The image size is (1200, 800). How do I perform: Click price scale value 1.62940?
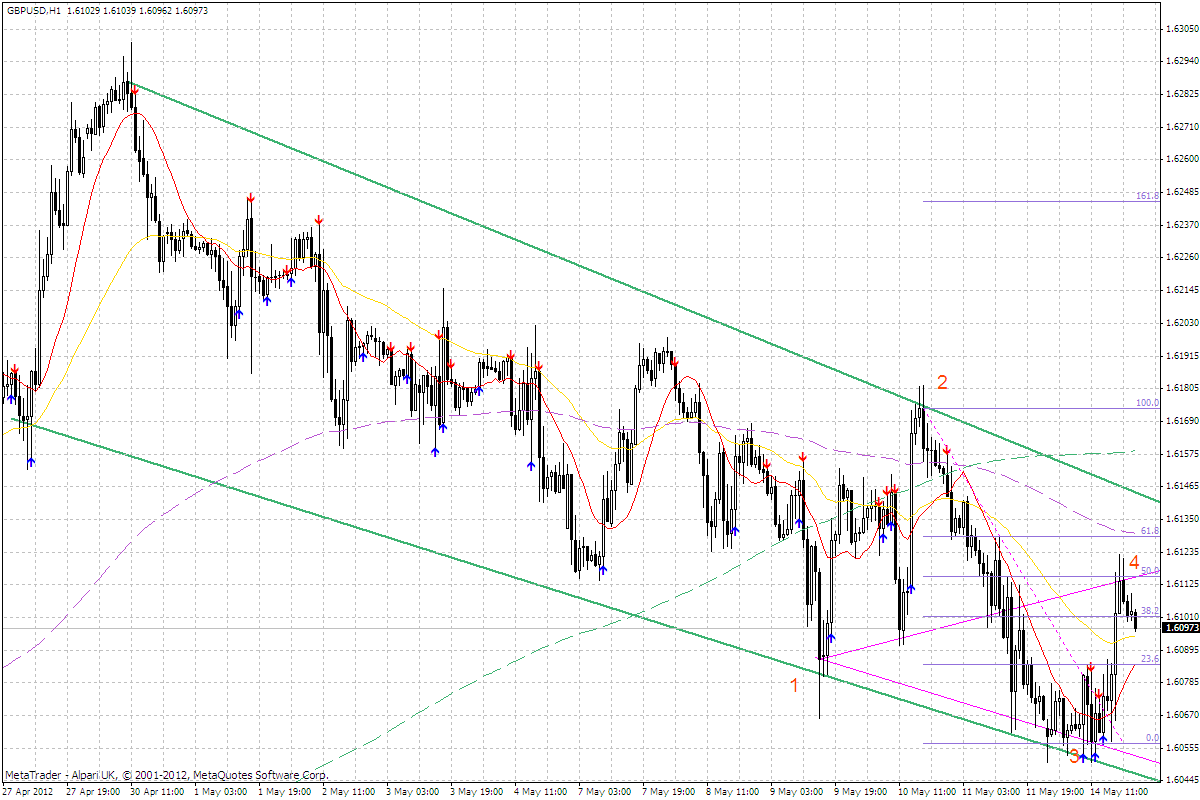[x=1183, y=61]
